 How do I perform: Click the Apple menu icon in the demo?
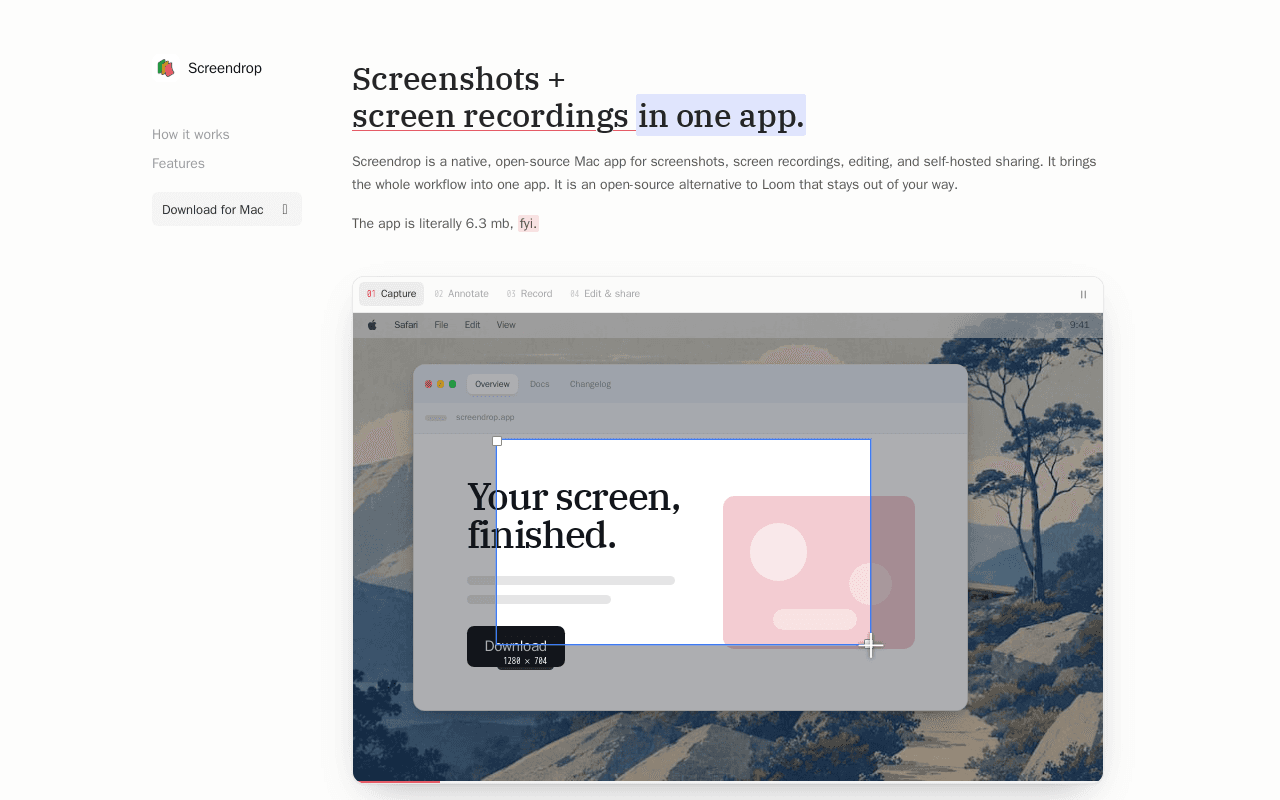372,325
